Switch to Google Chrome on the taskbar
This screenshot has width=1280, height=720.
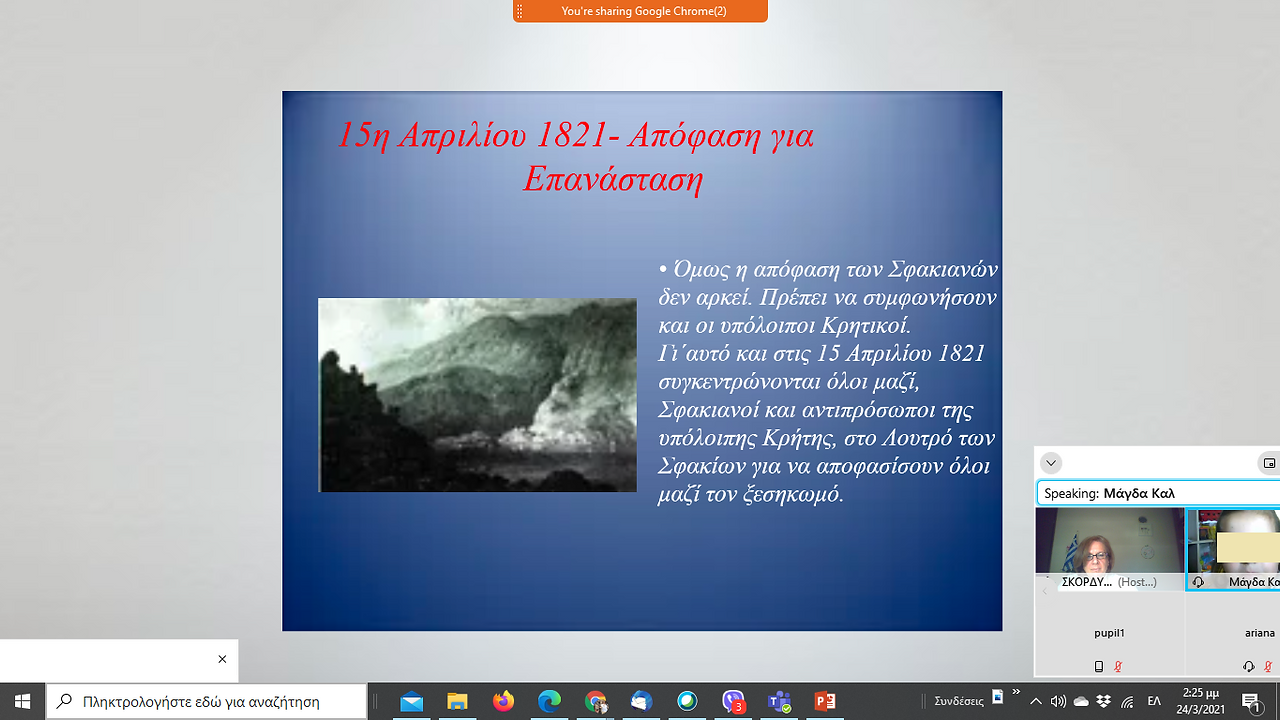595,701
